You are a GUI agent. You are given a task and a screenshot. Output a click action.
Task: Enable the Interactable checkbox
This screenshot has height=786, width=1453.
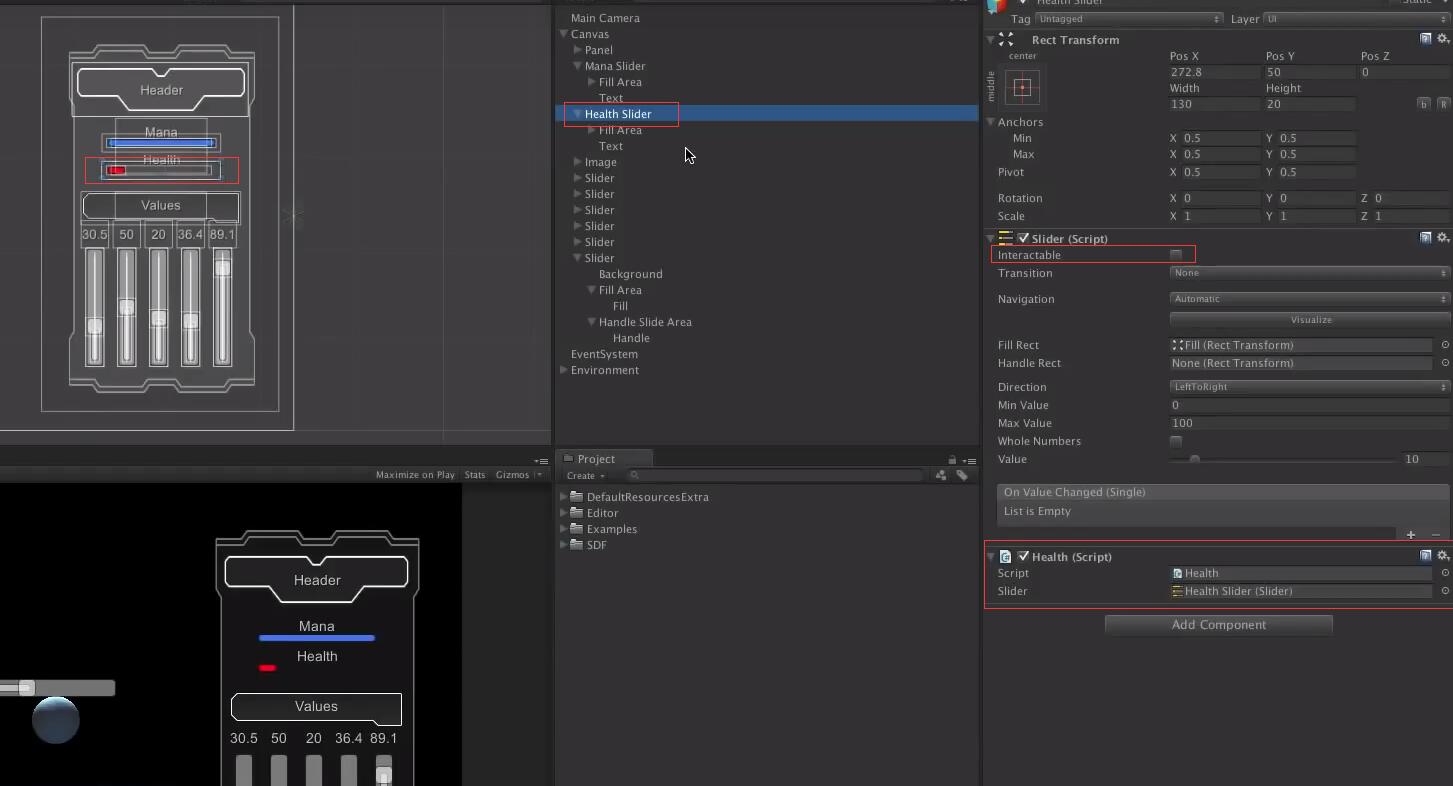point(1176,255)
